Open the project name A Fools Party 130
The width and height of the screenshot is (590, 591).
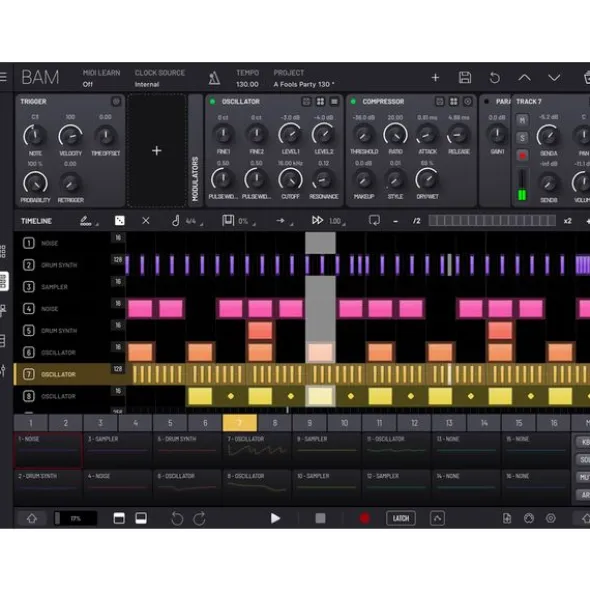click(303, 84)
